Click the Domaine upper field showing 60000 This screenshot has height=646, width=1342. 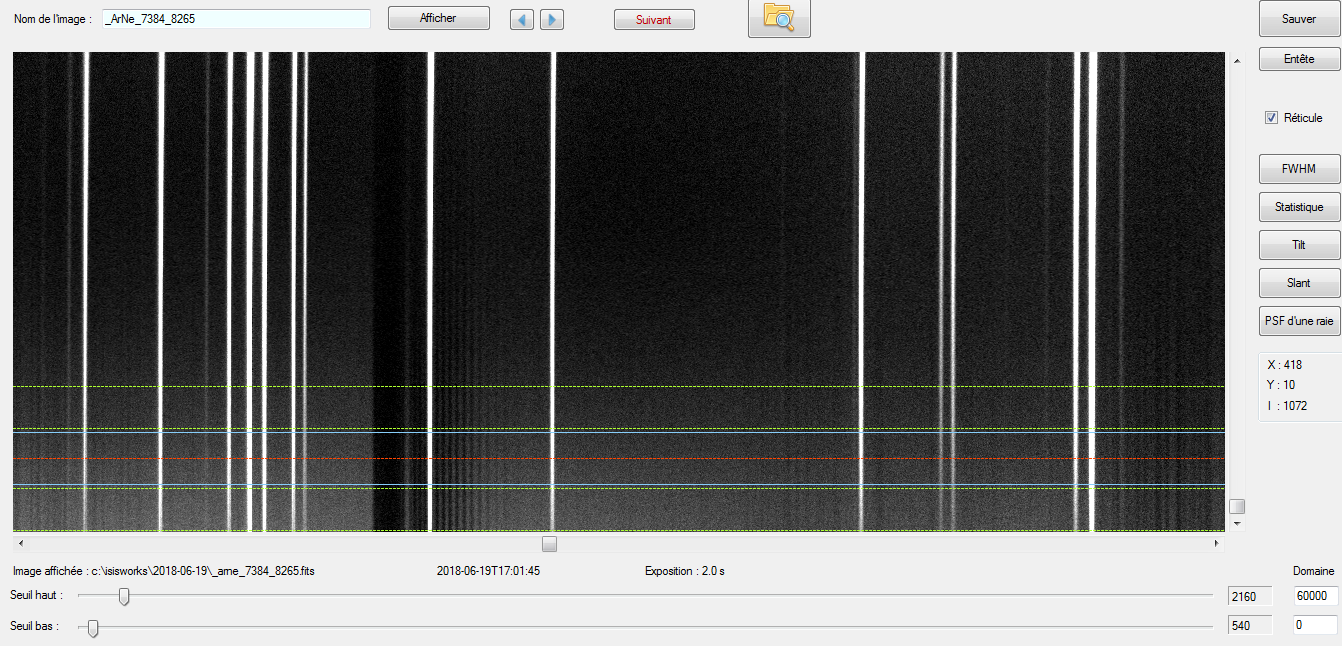(1315, 596)
